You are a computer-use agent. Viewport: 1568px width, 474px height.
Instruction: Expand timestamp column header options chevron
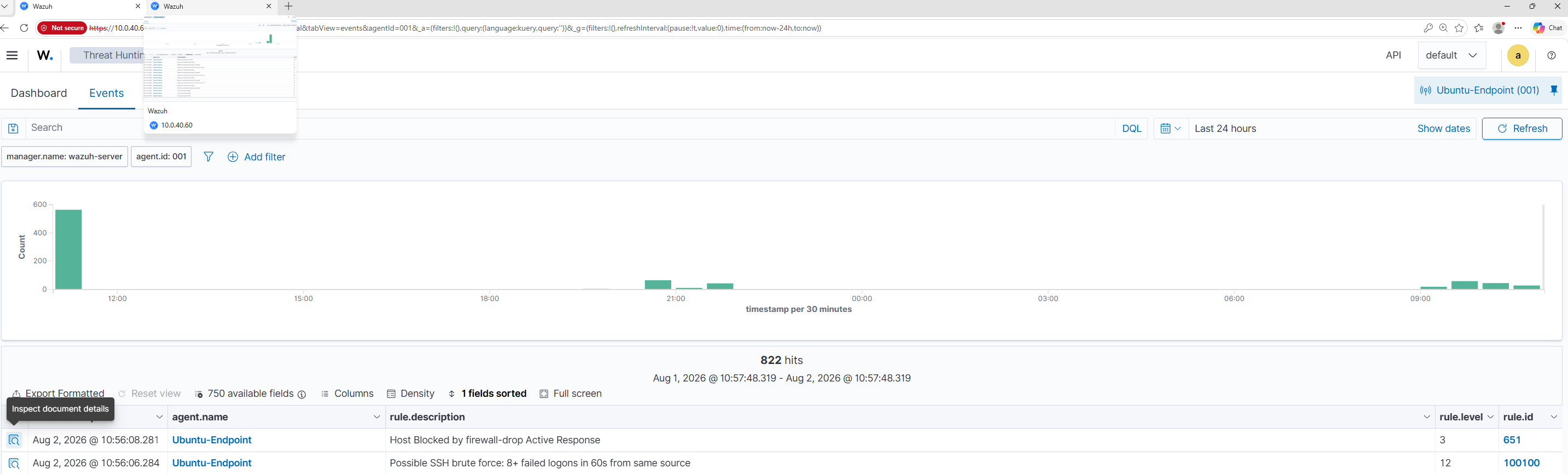[x=159, y=417]
